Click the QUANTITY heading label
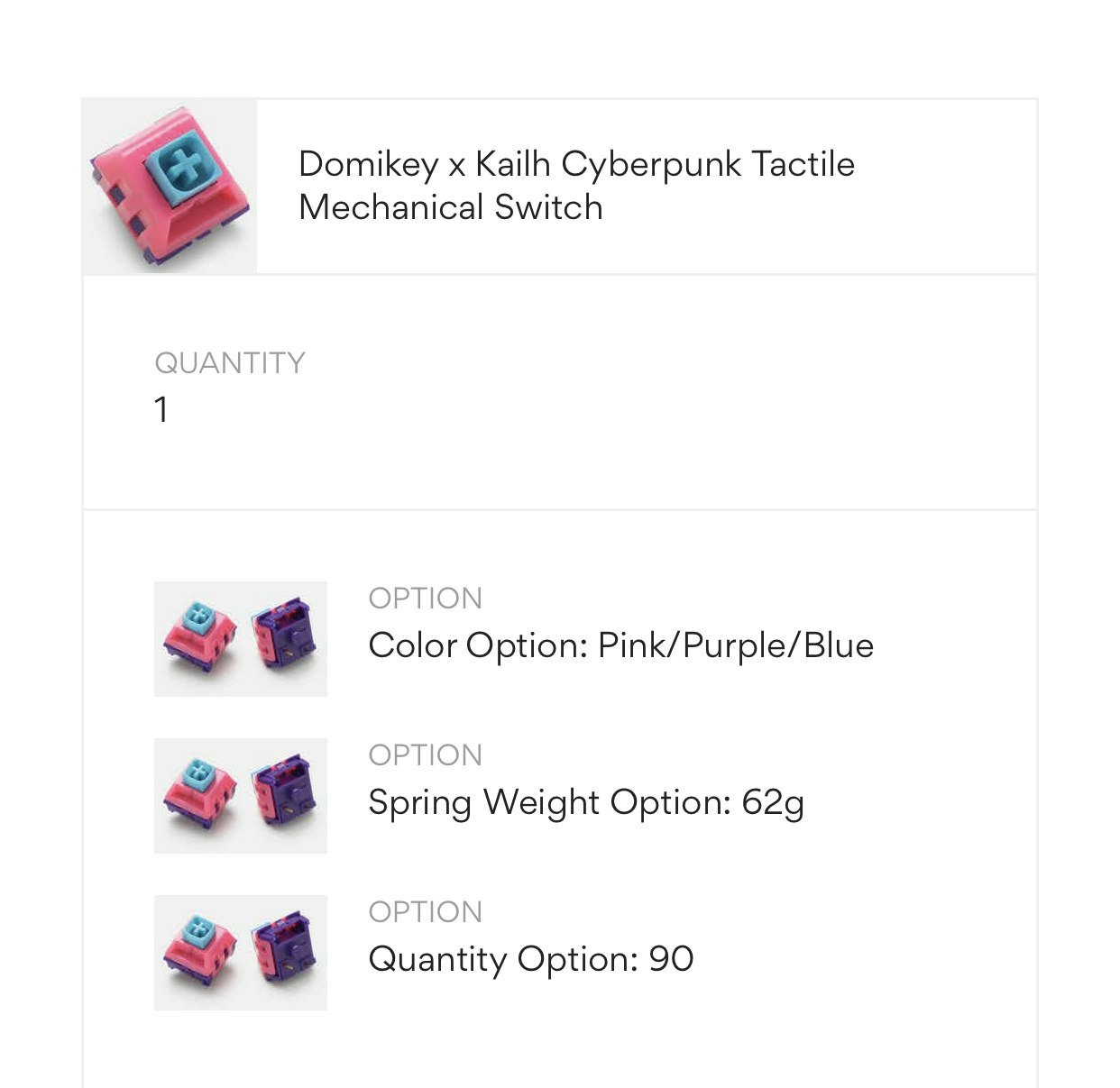Screen dimensions: 1120x1088 point(230,363)
